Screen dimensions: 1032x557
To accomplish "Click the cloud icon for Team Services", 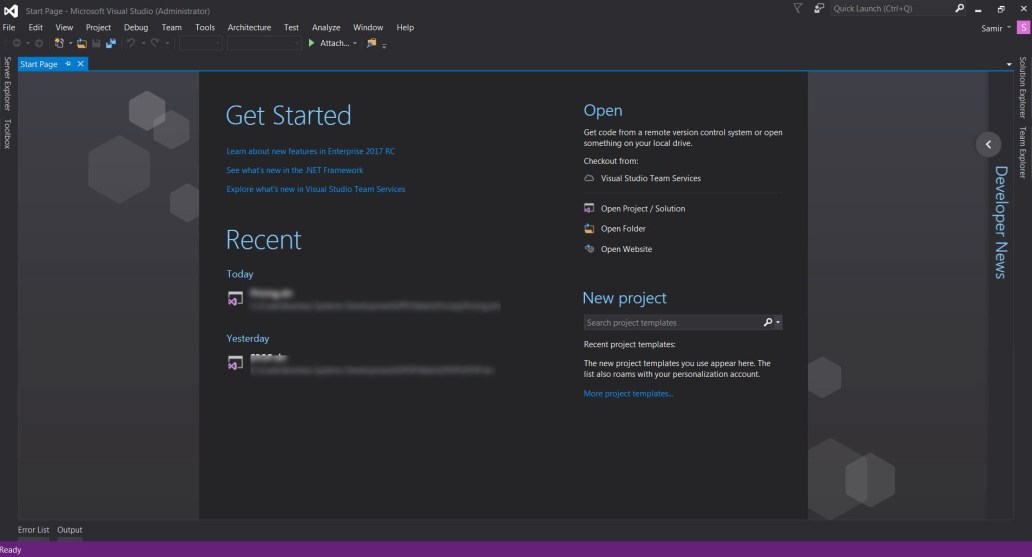I will 589,178.
